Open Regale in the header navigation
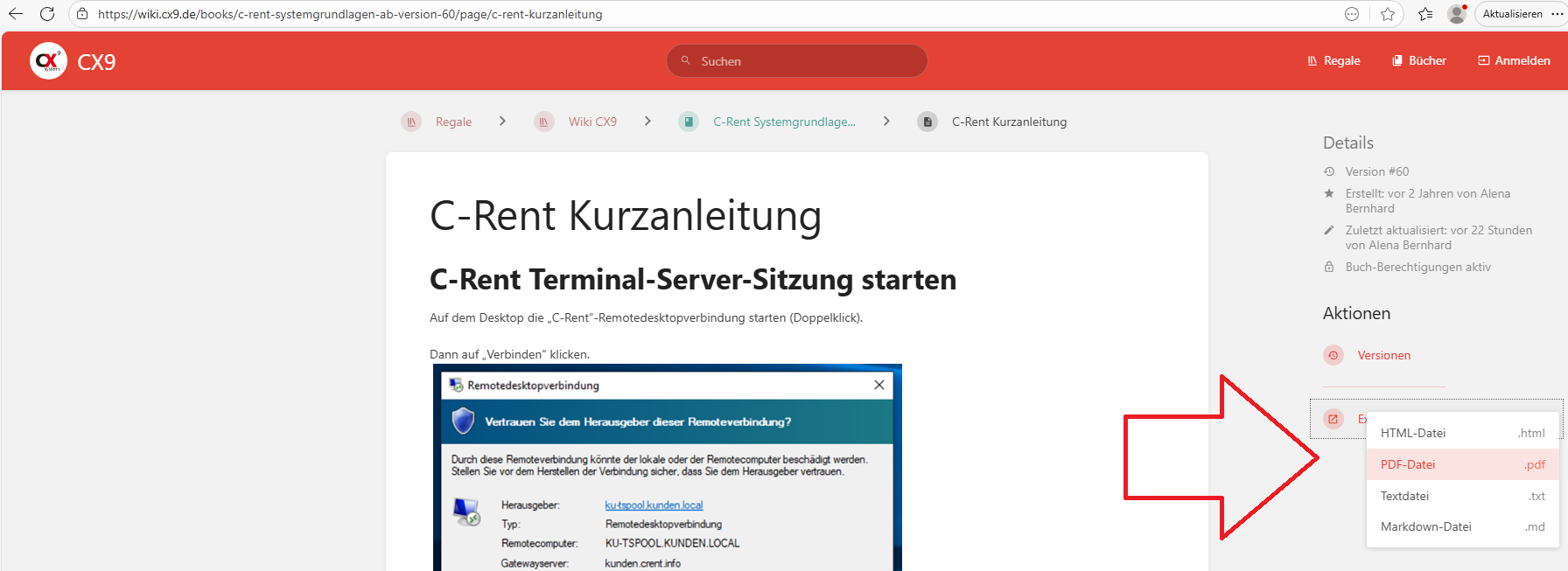This screenshot has height=571, width=1568. [x=1333, y=60]
